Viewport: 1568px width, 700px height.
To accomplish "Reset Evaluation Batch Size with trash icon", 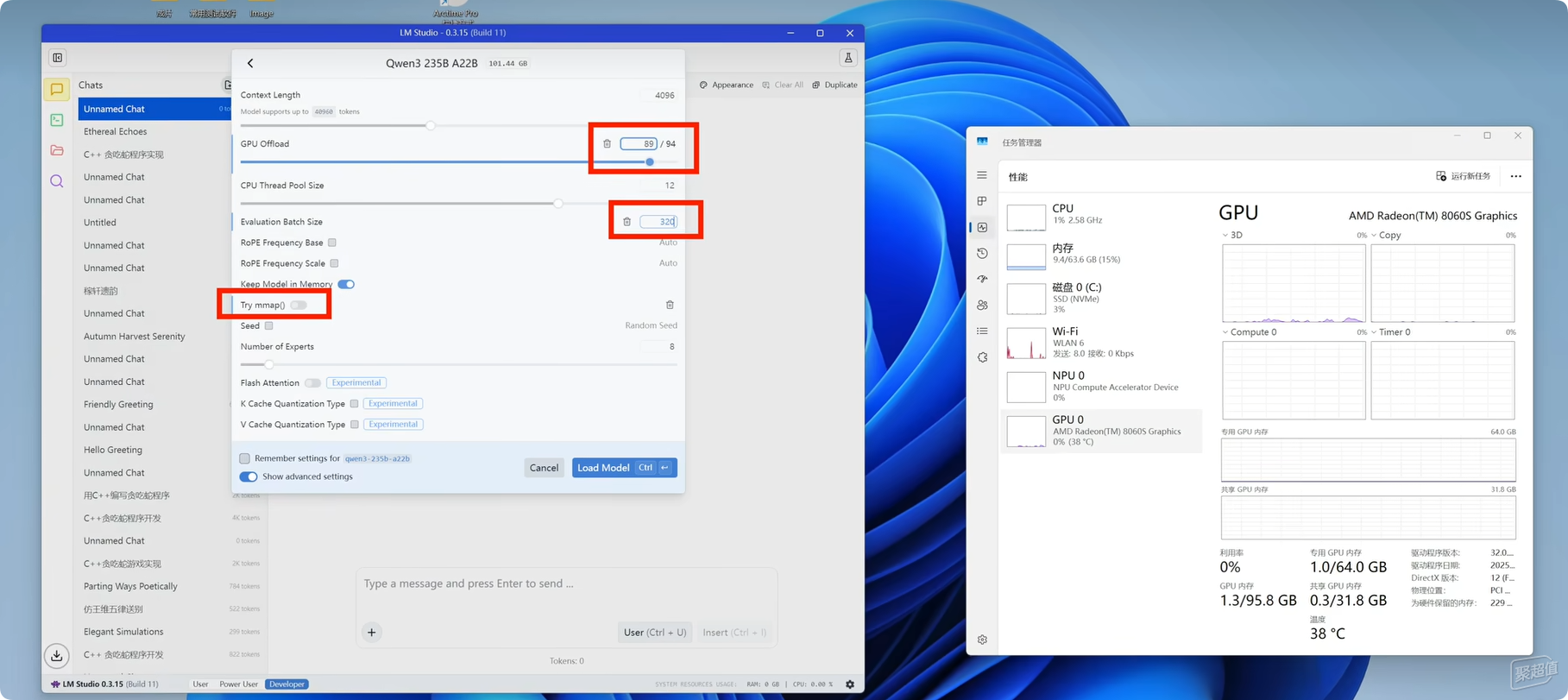I will coord(627,222).
